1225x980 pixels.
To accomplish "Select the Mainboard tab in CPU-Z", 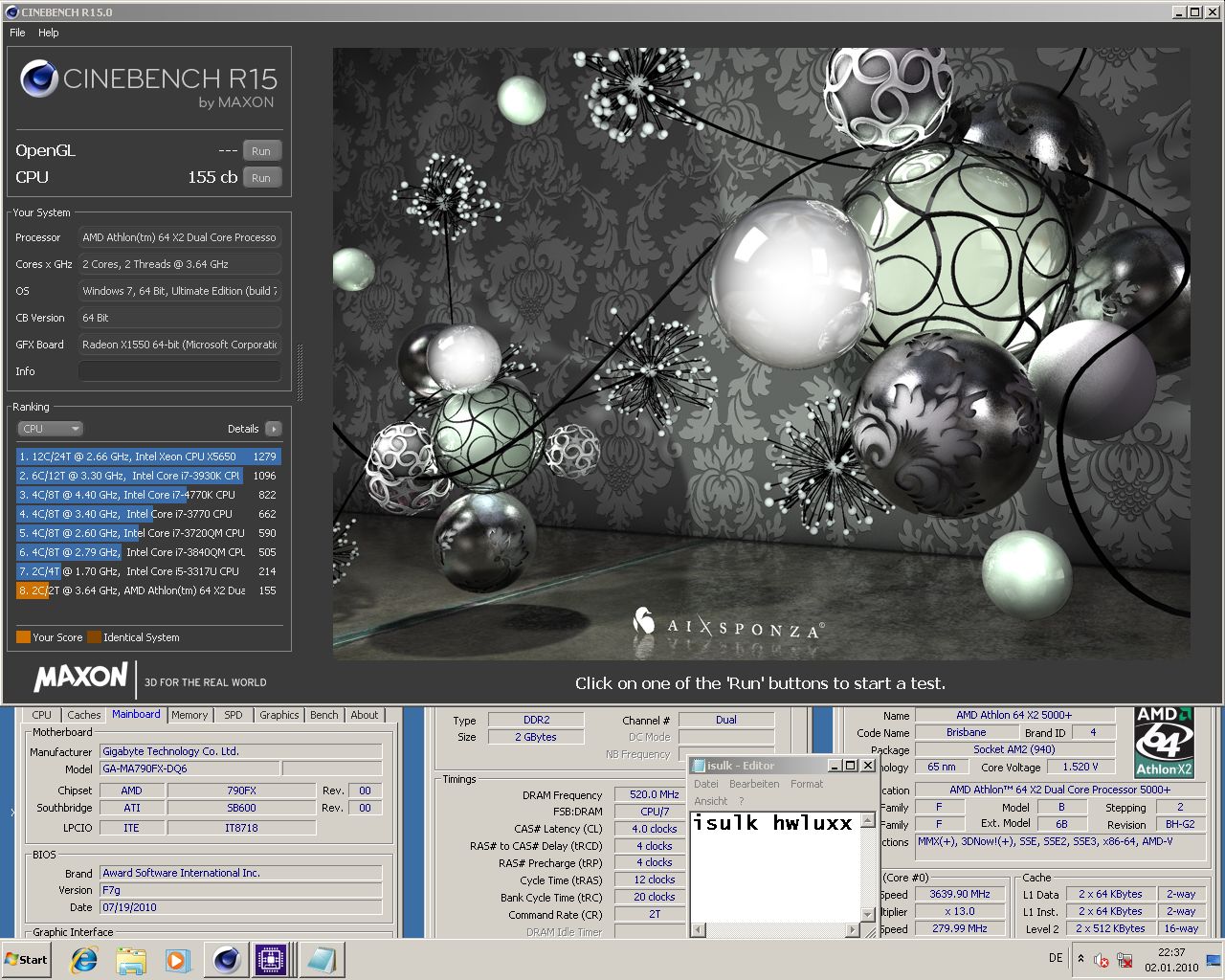I will click(x=136, y=714).
